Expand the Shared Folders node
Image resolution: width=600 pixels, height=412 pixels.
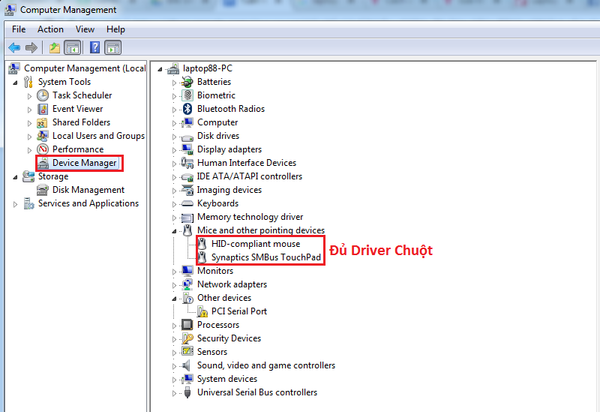(29, 123)
